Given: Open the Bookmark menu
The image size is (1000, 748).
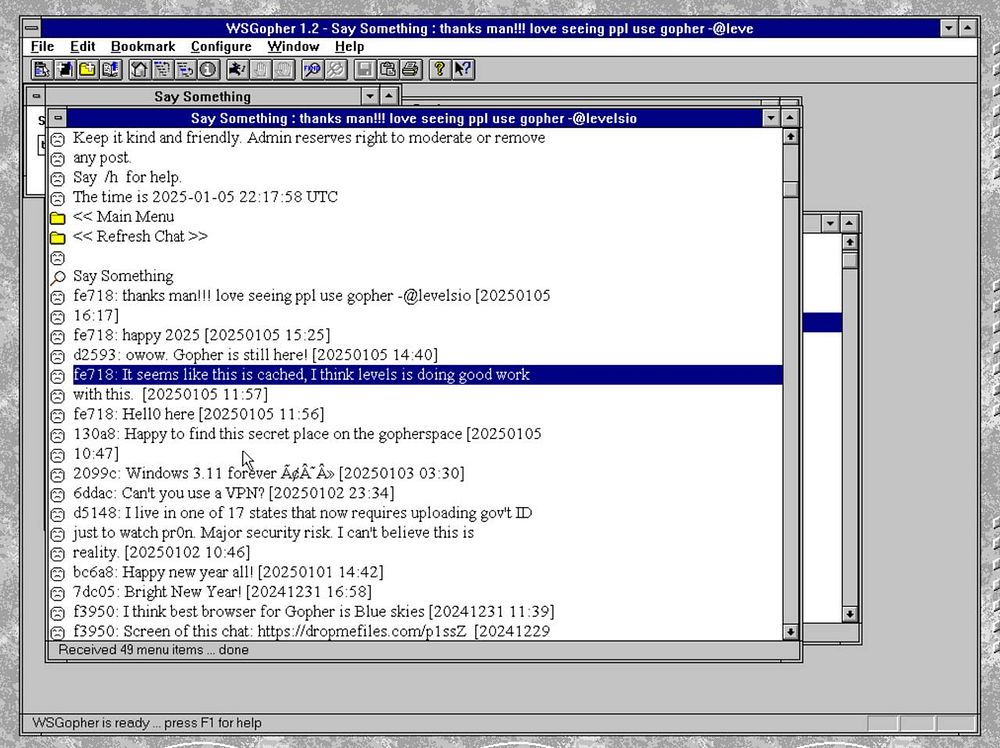Looking at the screenshot, I should click(x=143, y=47).
